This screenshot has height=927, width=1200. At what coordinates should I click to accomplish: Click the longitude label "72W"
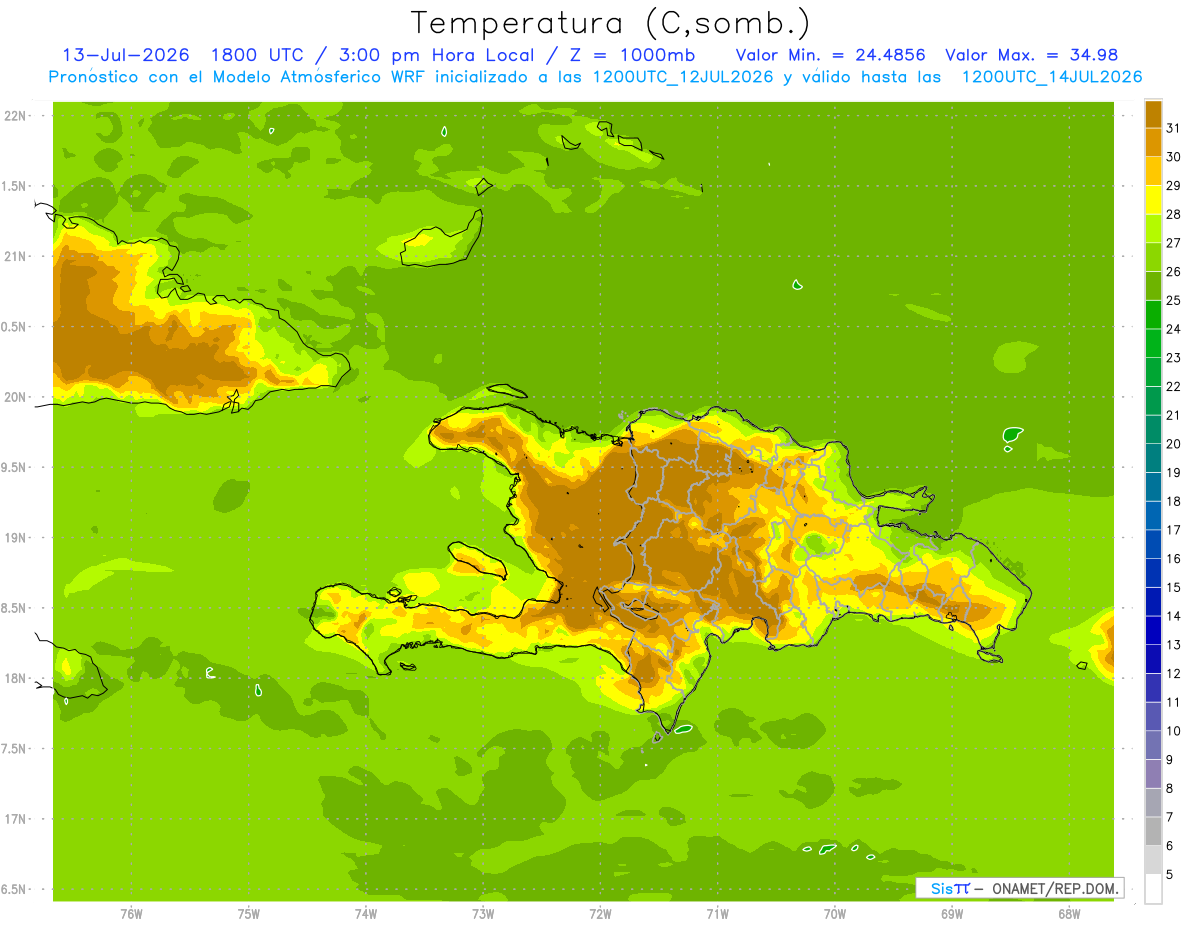(600, 915)
